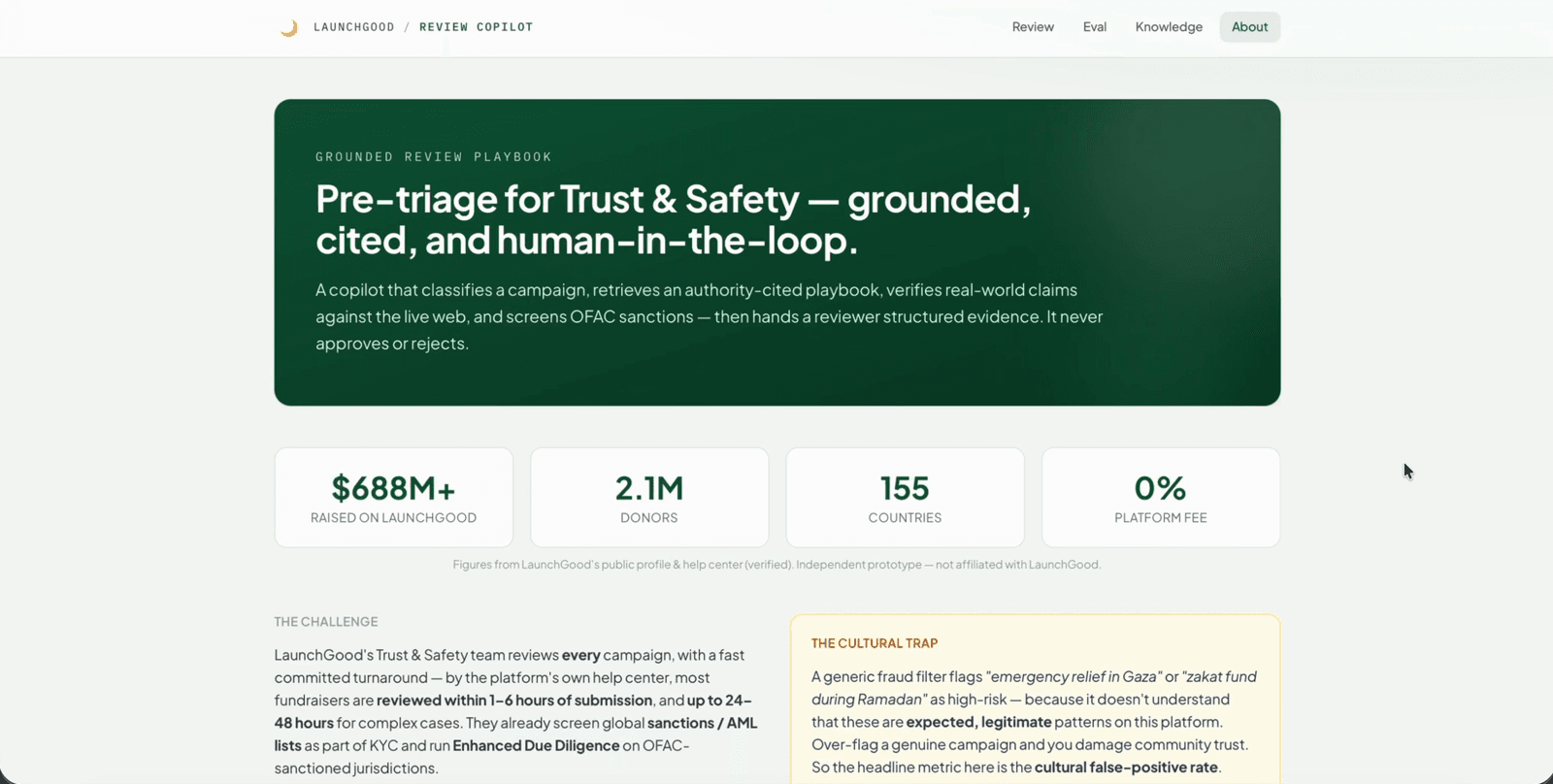Click THE CHALLENGE section heading
1553x784 pixels.
coord(326,622)
